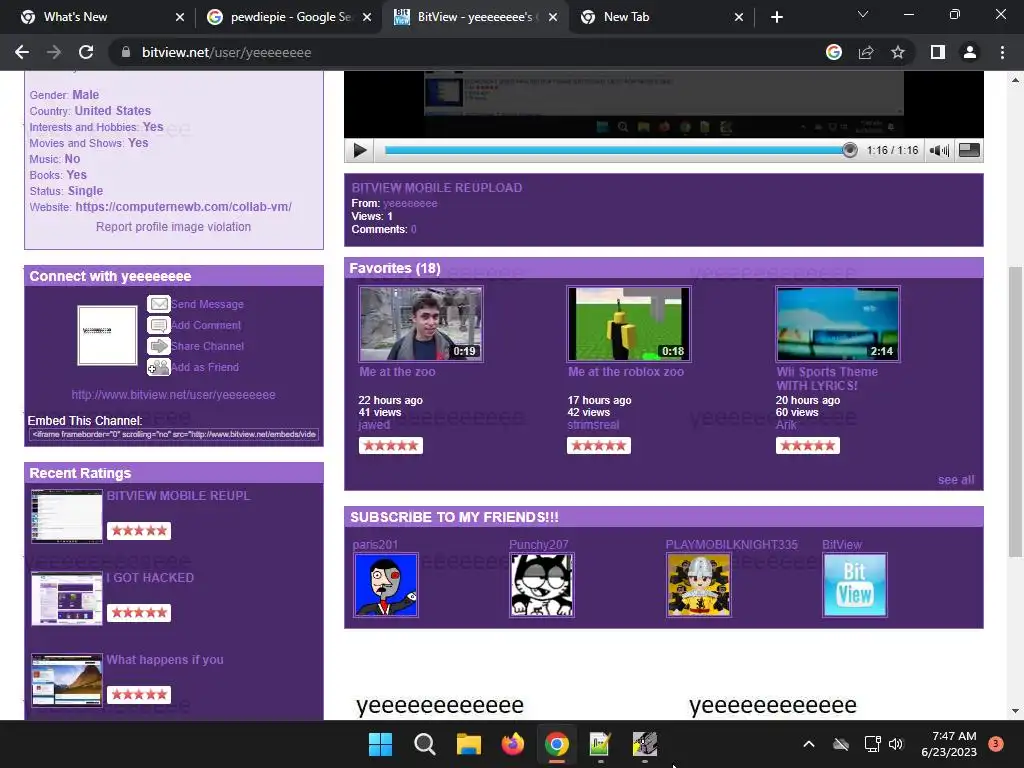
Task: Open the BitView friend avatar
Action: coord(855,585)
